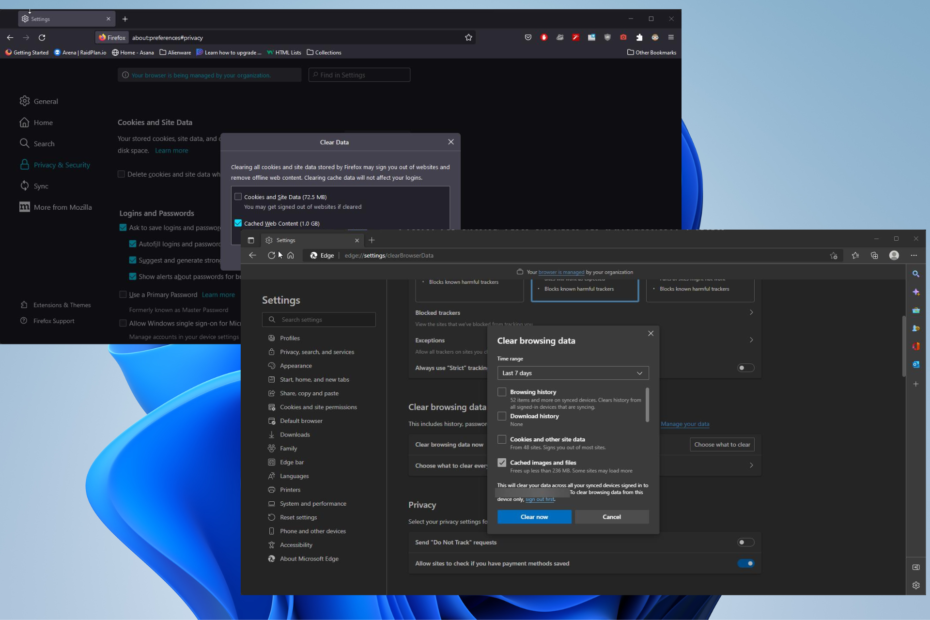Expand the Blocked trackers row
Image resolution: width=930 pixels, height=620 pixels.
[x=751, y=313]
